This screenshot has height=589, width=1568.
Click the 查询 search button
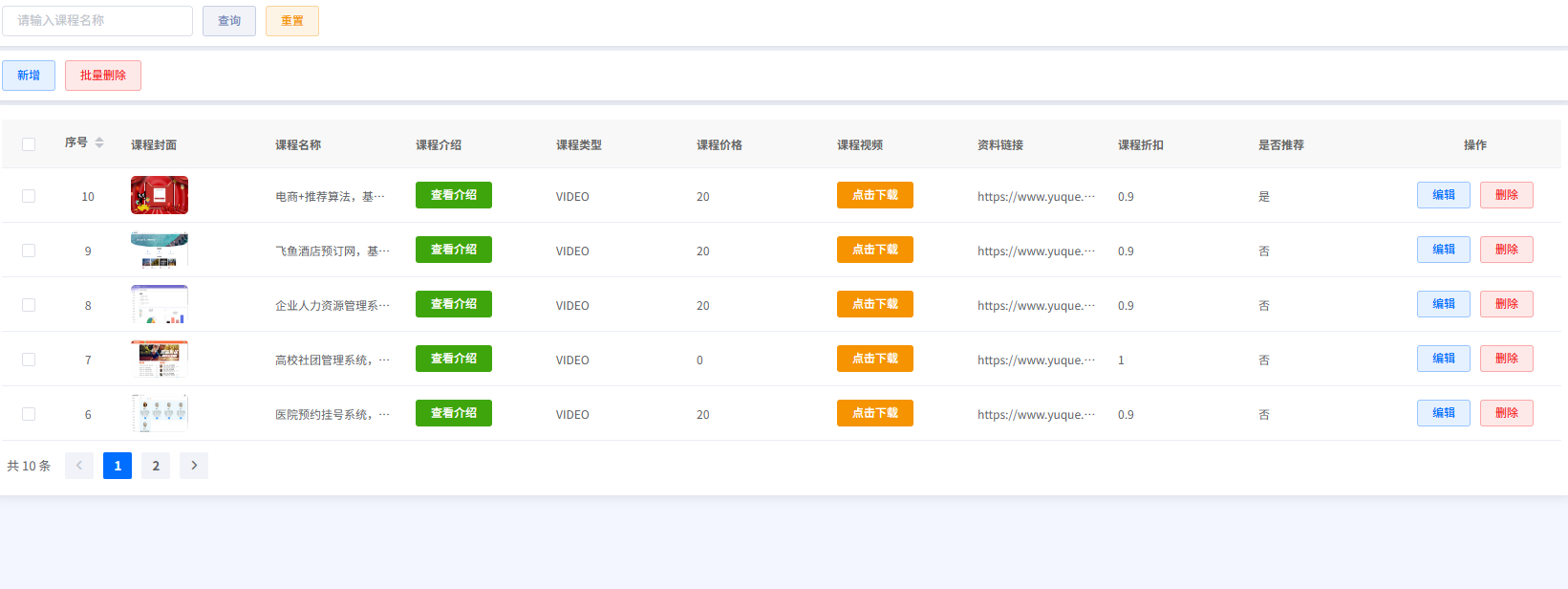pos(229,21)
